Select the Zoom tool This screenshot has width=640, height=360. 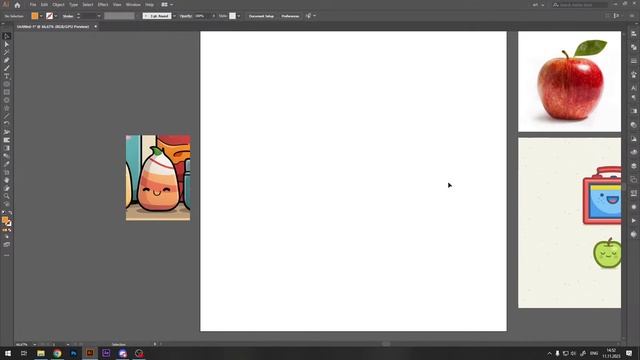point(7,196)
